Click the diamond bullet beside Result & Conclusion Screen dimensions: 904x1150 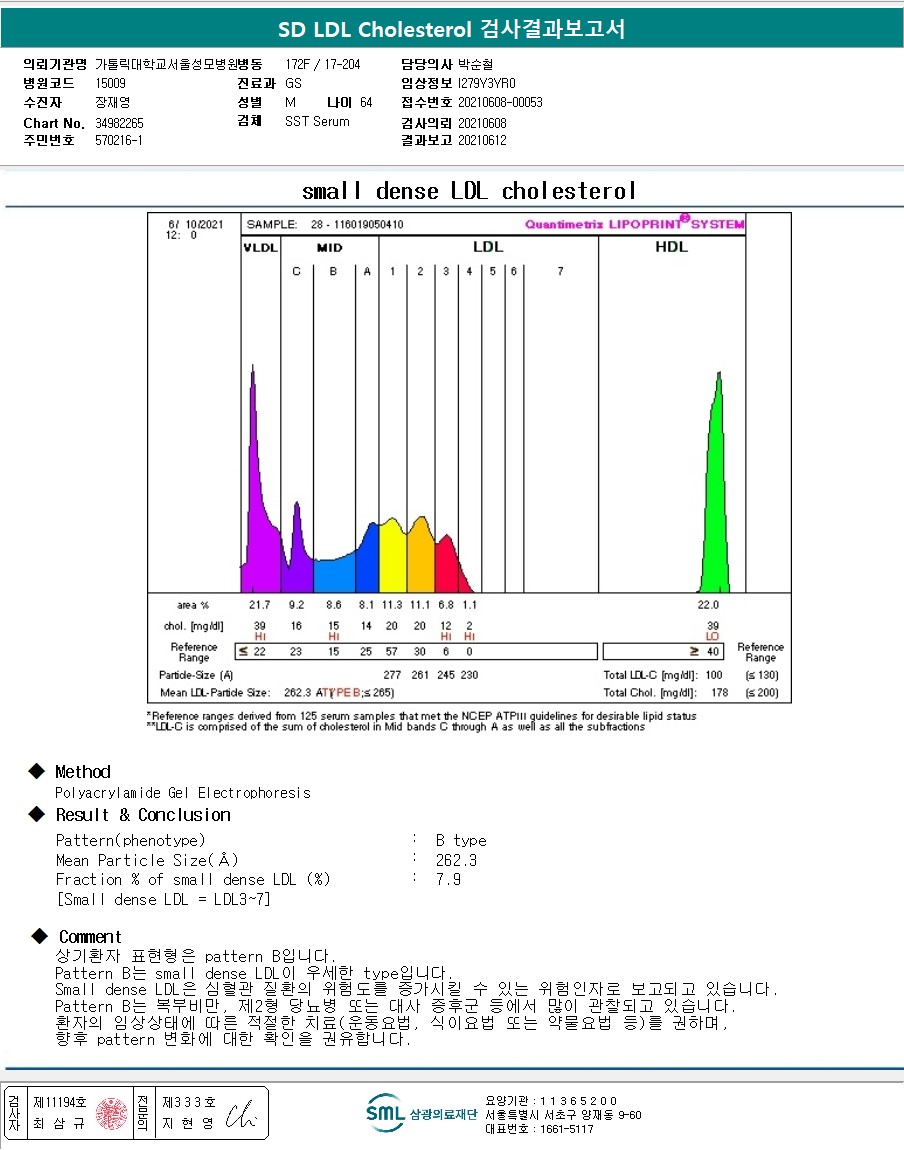(x=37, y=814)
